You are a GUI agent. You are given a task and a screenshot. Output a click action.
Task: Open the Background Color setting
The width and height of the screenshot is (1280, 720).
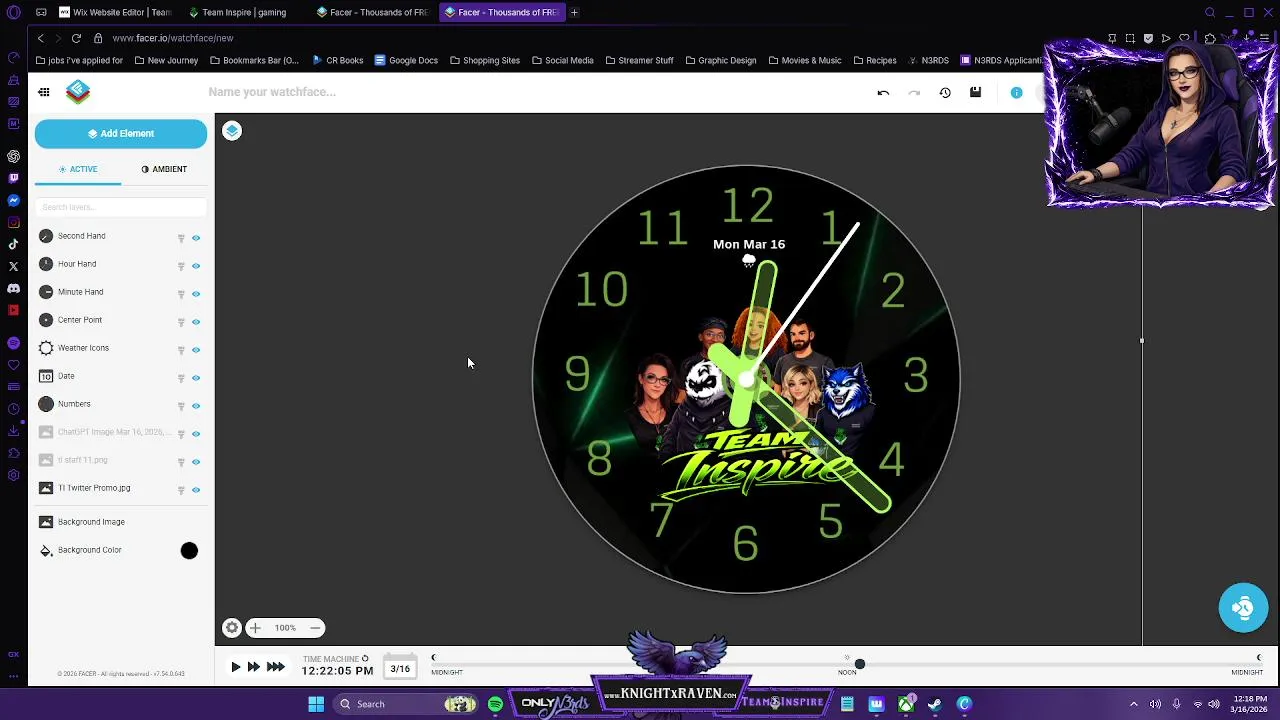(x=90, y=550)
